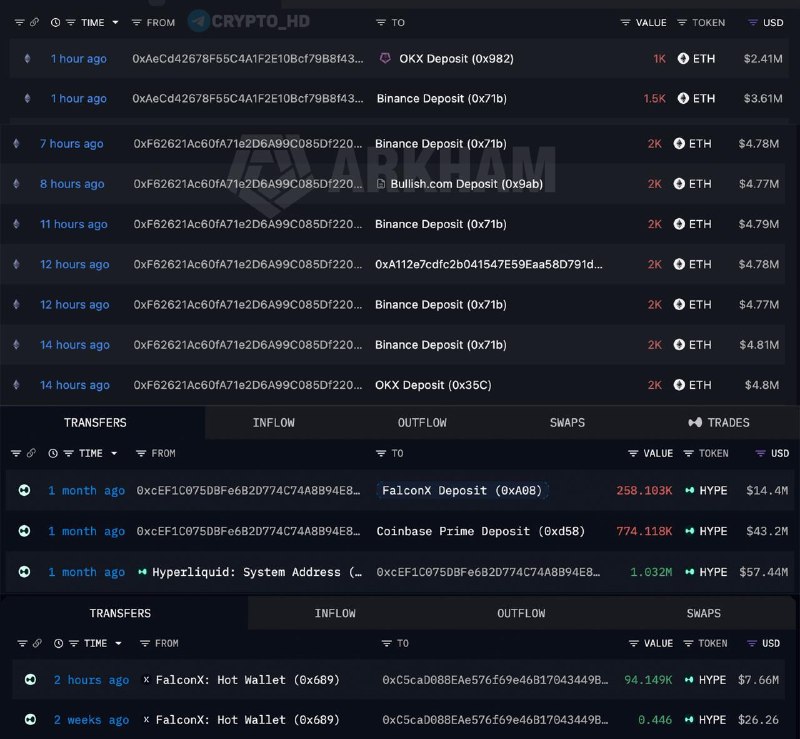The image size is (800, 739).
Task: Click the link icon in bottom table header
Action: 37,643
